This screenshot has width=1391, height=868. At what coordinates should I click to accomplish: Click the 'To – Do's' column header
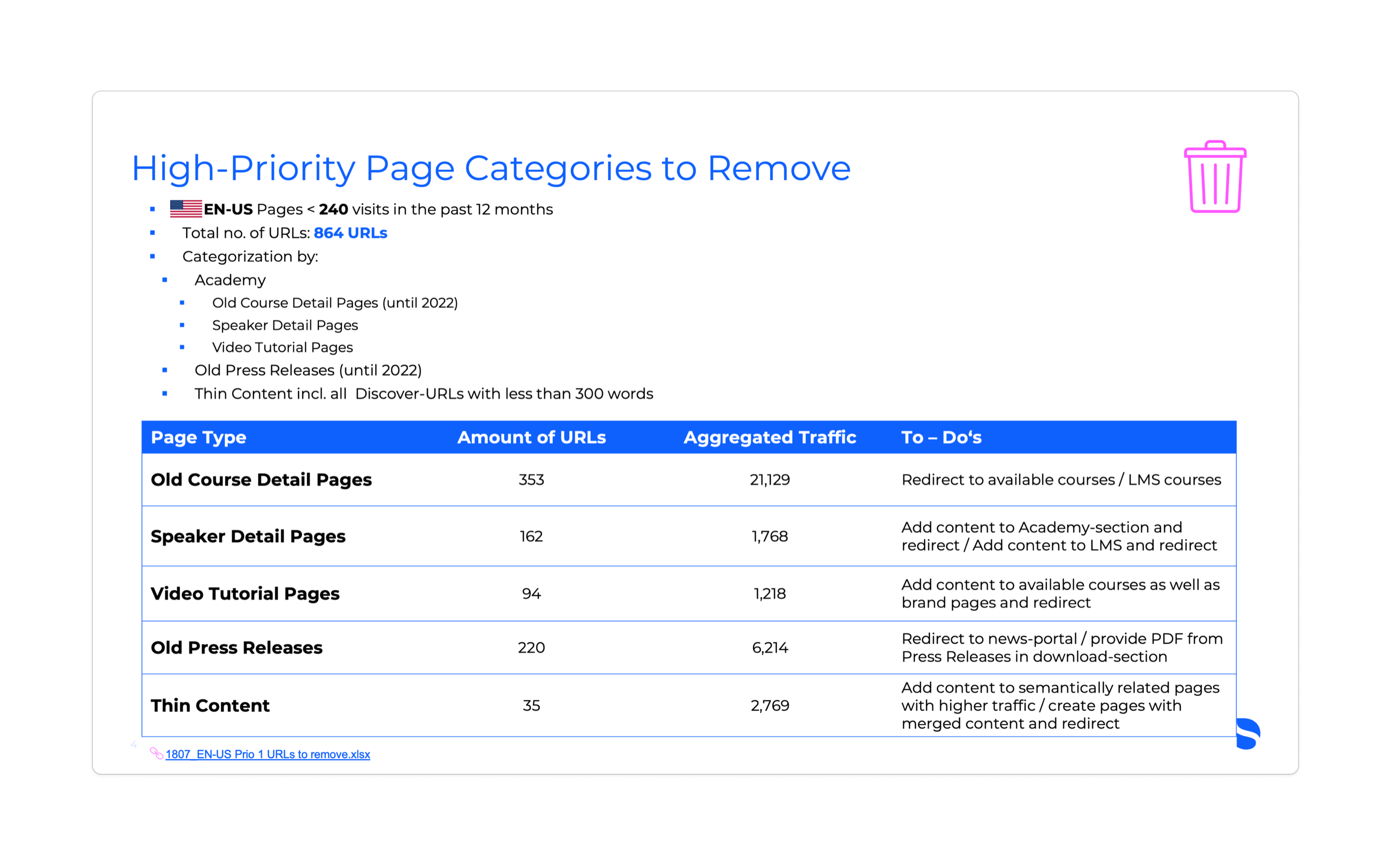(x=941, y=437)
